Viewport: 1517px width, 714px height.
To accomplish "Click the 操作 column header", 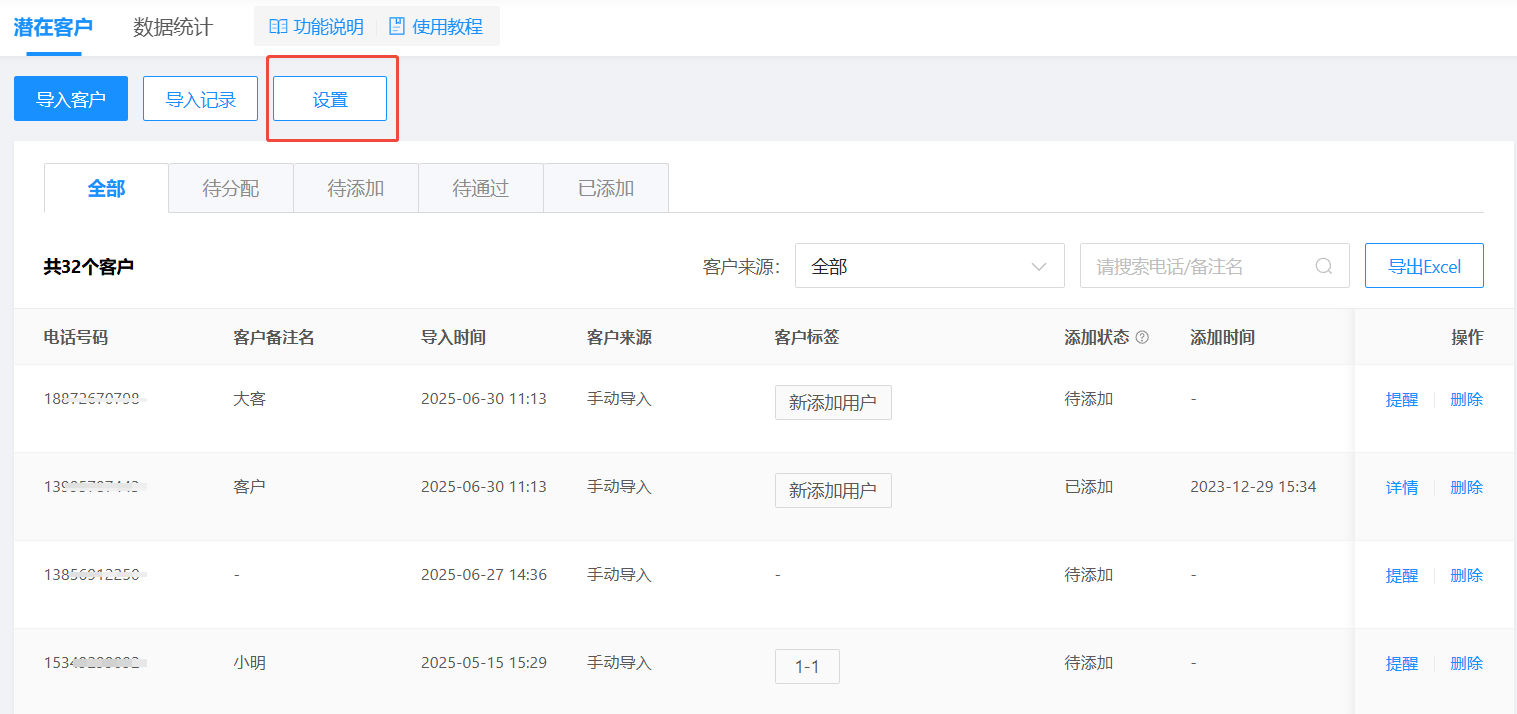I will 1467,337.
